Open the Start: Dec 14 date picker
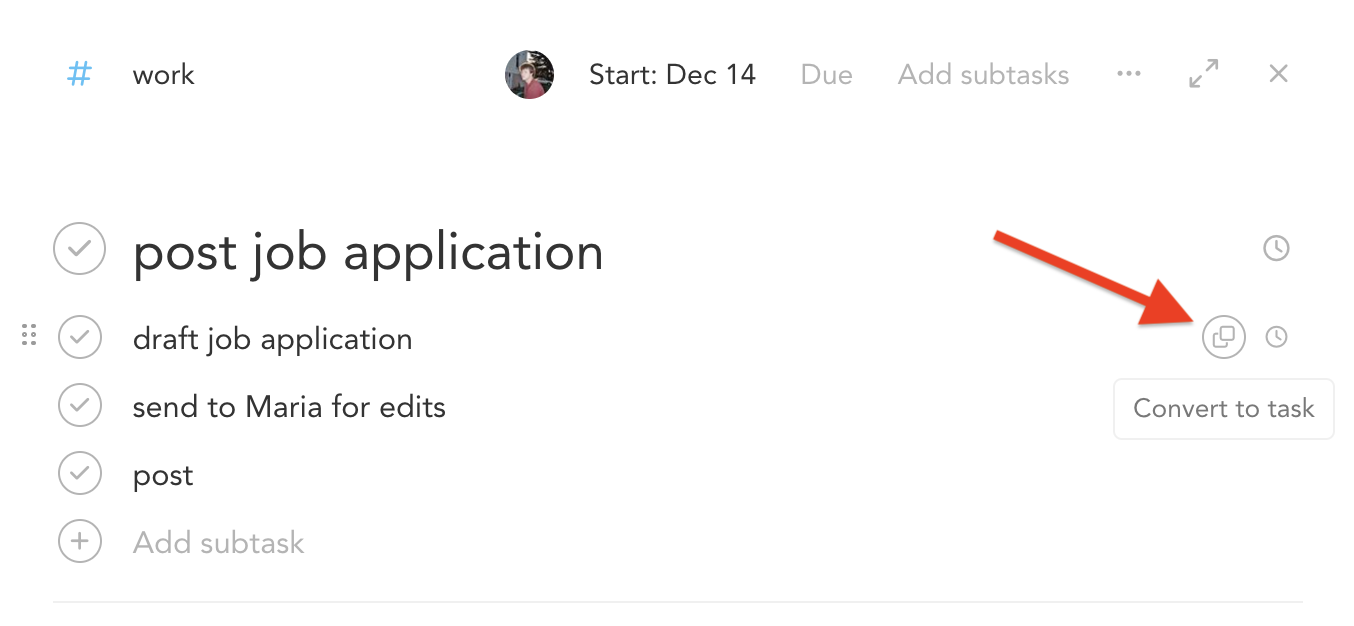This screenshot has width=1354, height=626. (672, 74)
